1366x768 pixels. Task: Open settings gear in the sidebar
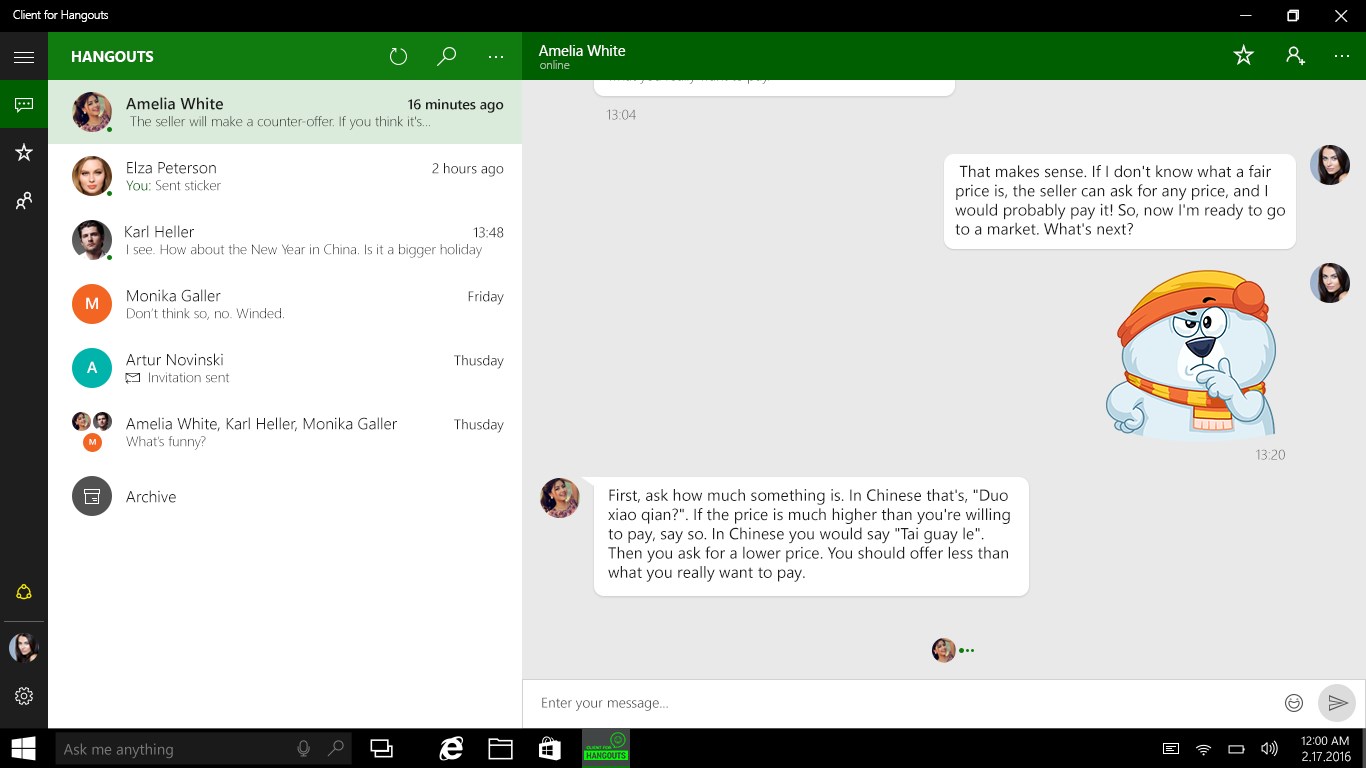point(24,696)
